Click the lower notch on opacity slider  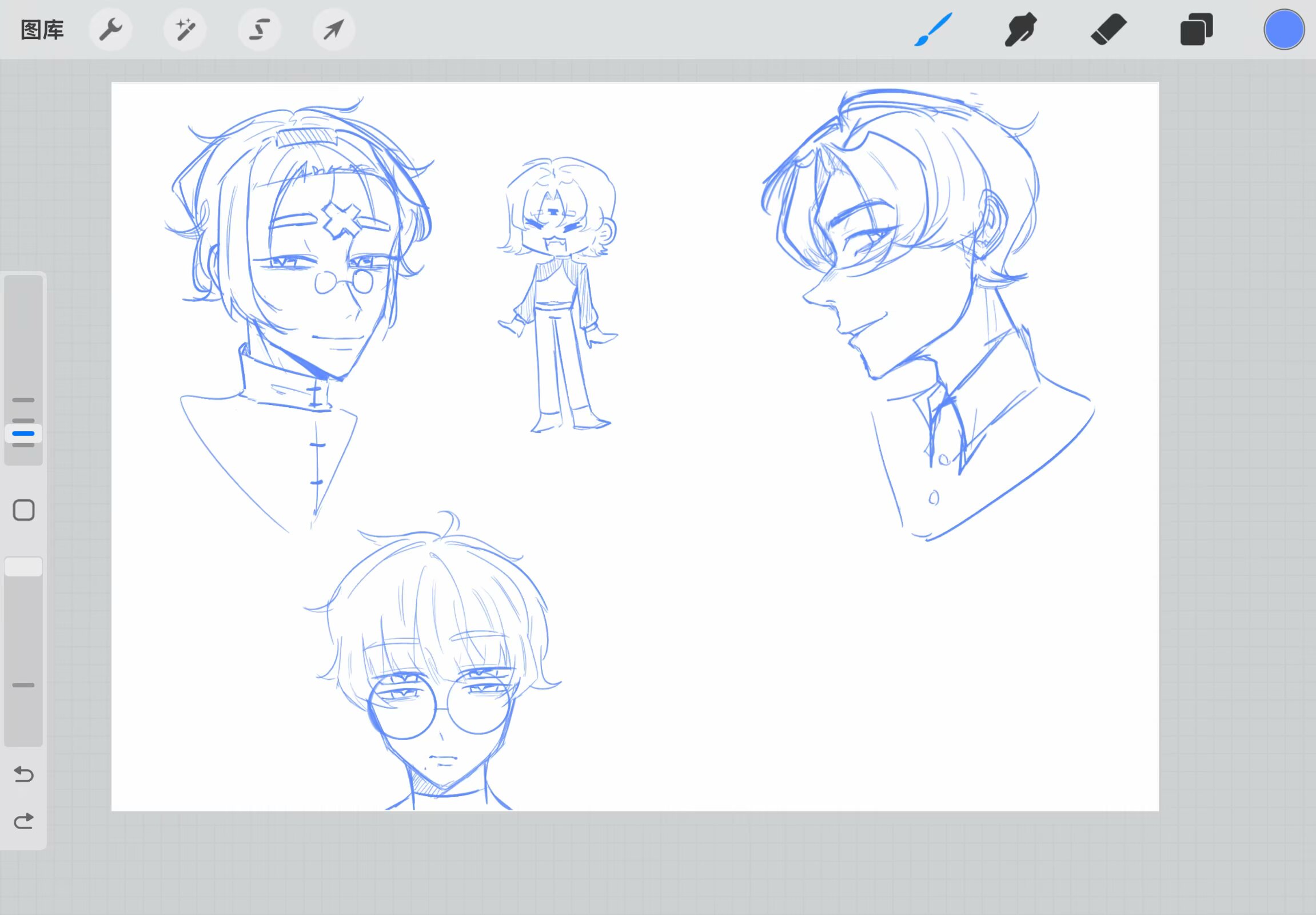[x=23, y=685]
